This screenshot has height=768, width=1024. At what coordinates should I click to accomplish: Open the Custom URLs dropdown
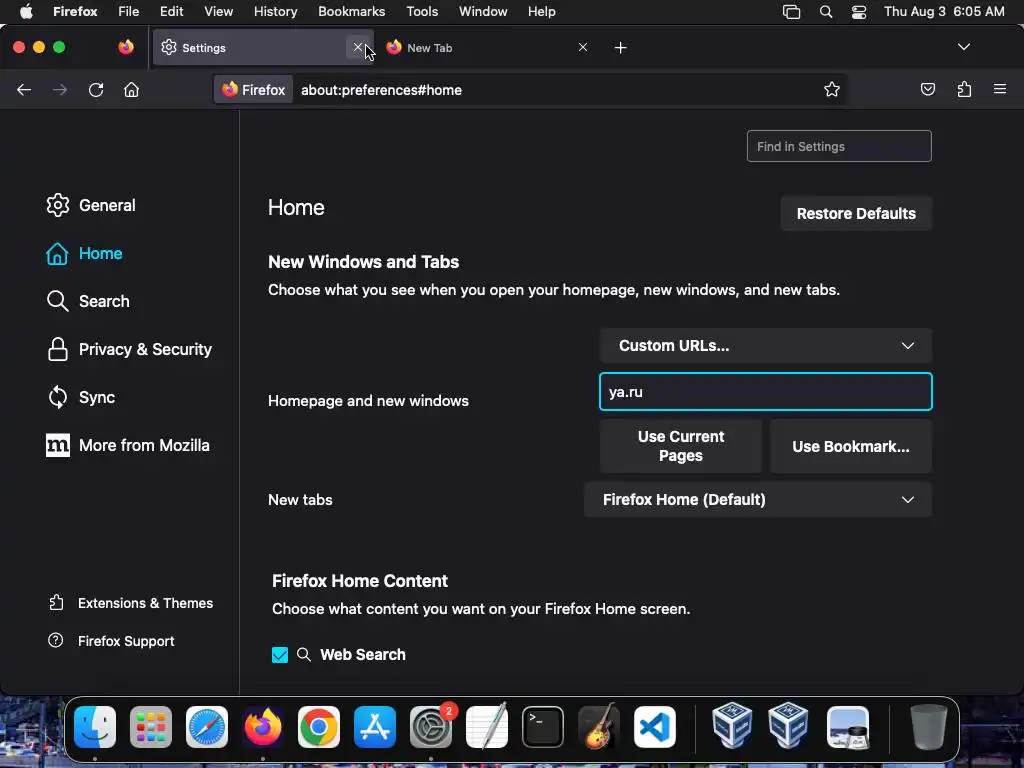click(765, 345)
